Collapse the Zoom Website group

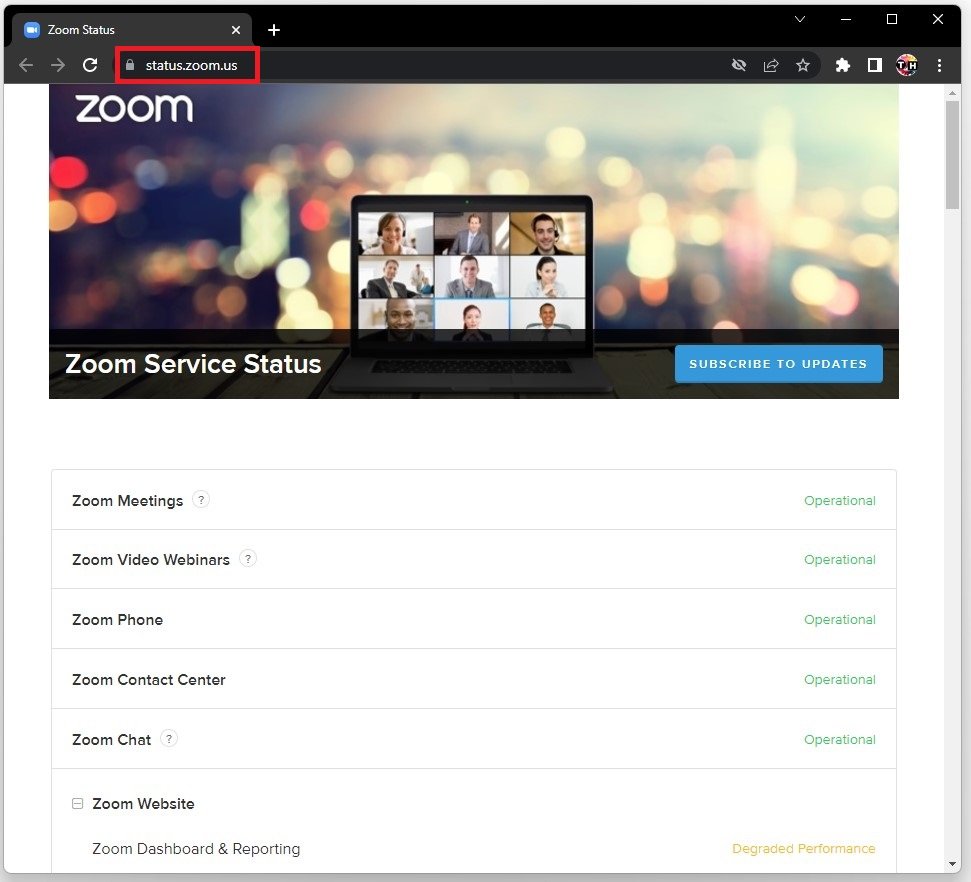coord(77,803)
